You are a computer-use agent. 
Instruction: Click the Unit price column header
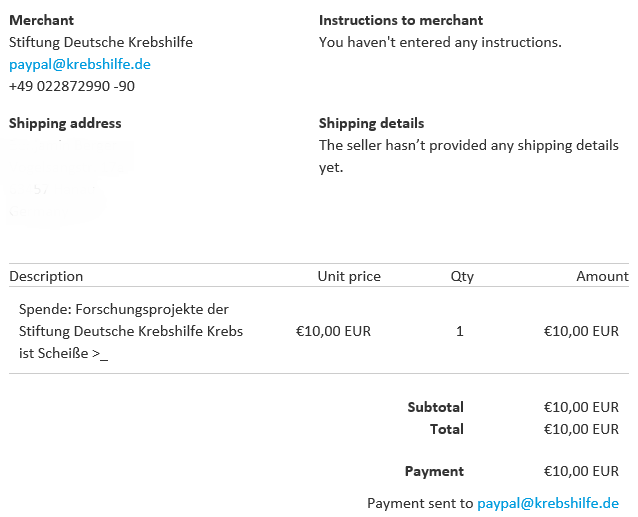[x=349, y=276]
